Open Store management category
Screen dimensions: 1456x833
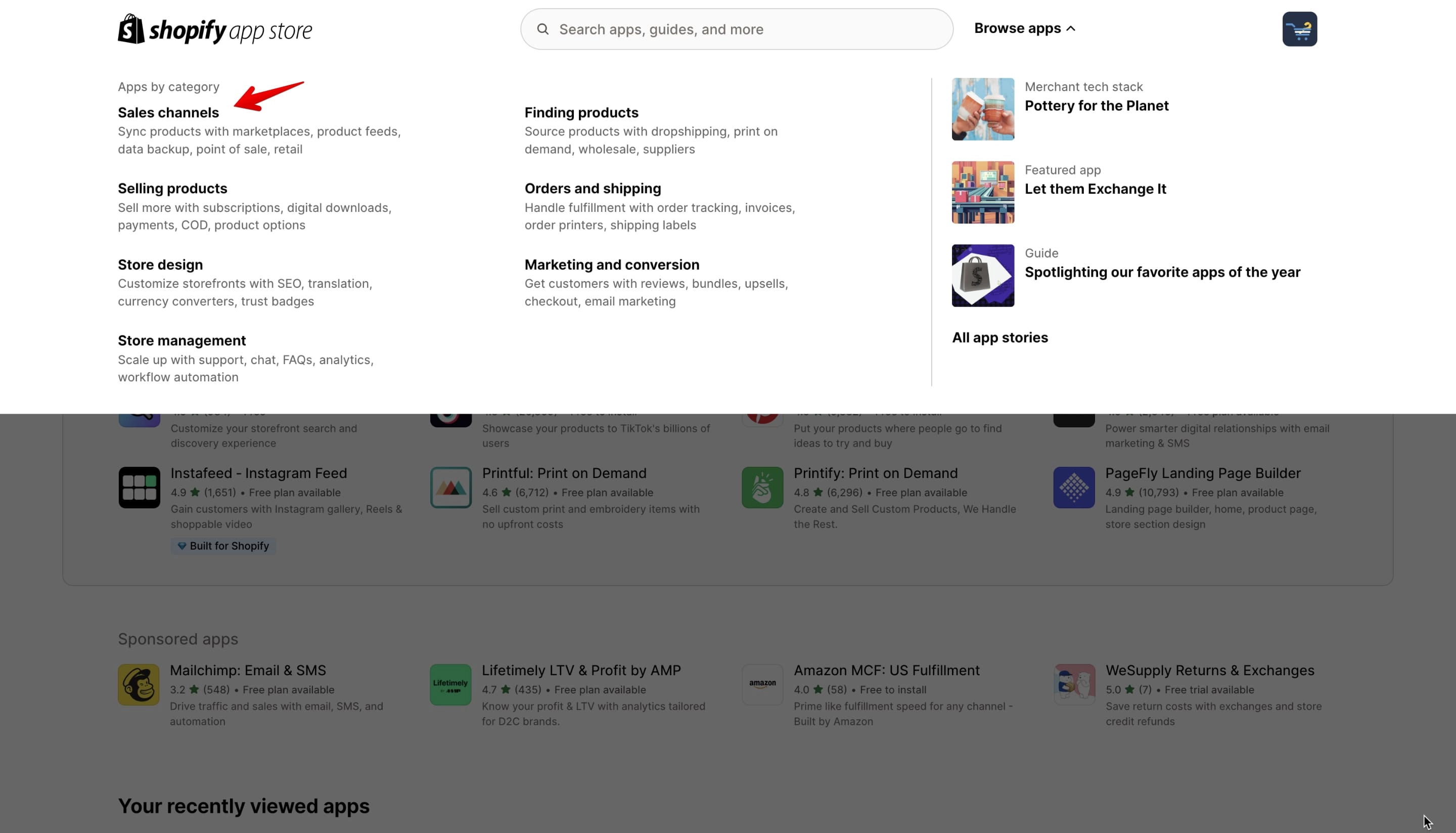pyautogui.click(x=182, y=340)
